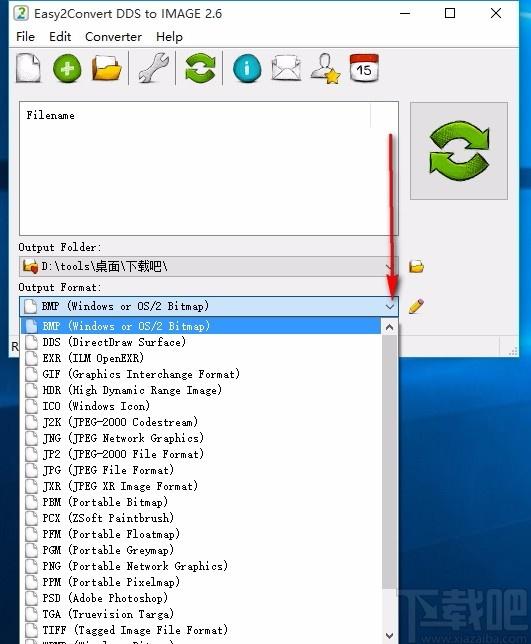Click the dropdown list scroll down arrow
The height and width of the screenshot is (644, 531).
pyautogui.click(x=389, y=635)
